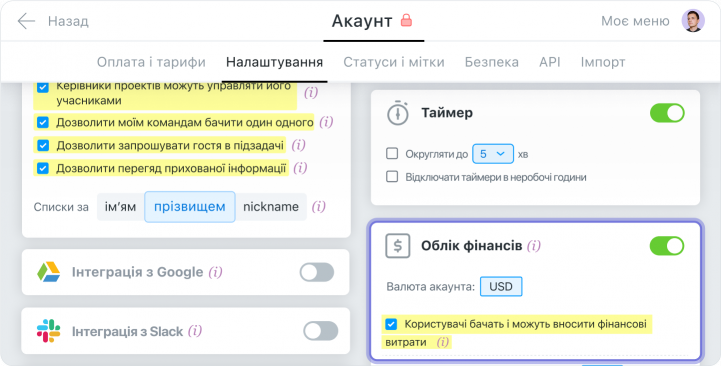Click the Інтеграція з Google title text

(137, 272)
